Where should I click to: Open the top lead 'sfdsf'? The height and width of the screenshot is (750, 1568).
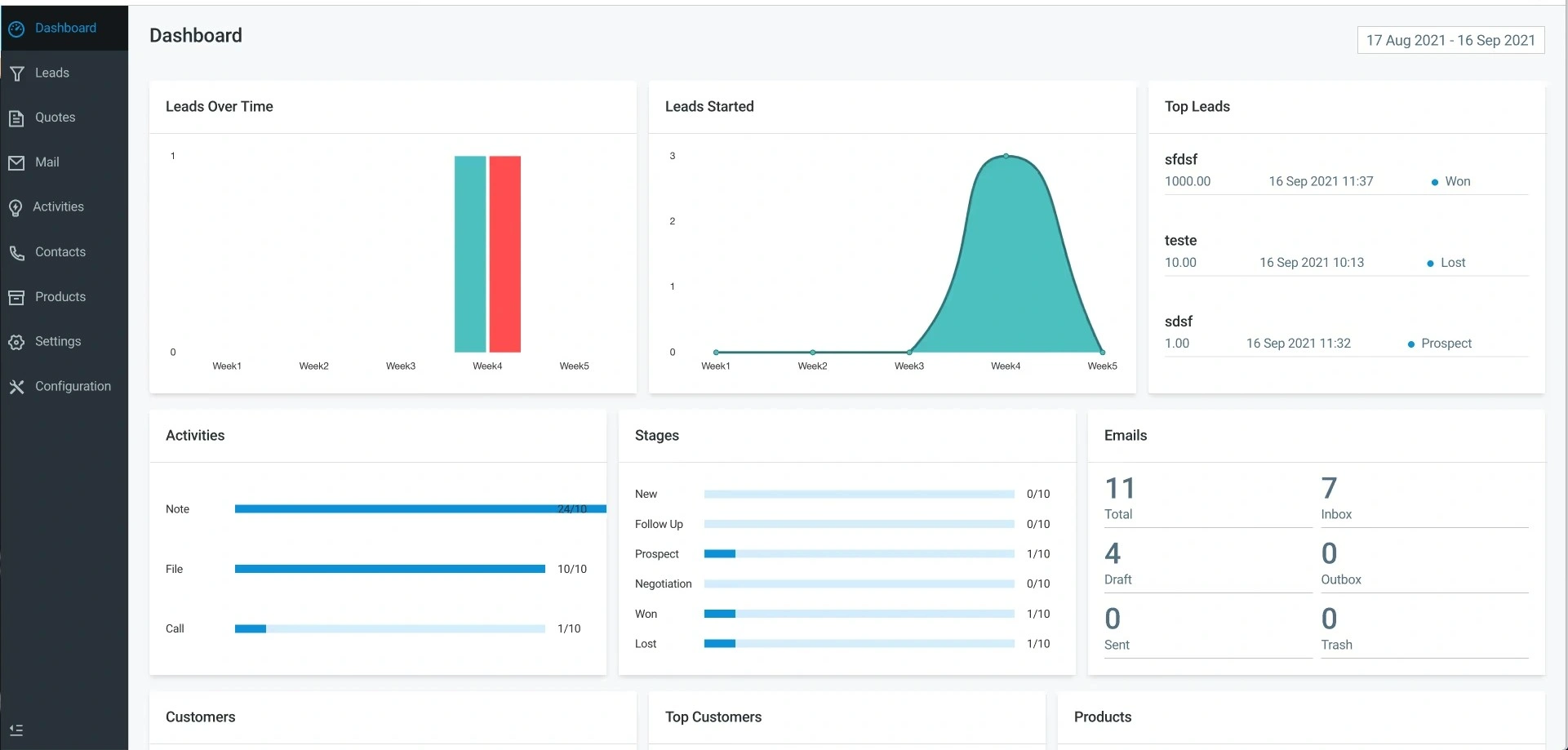tap(1181, 159)
